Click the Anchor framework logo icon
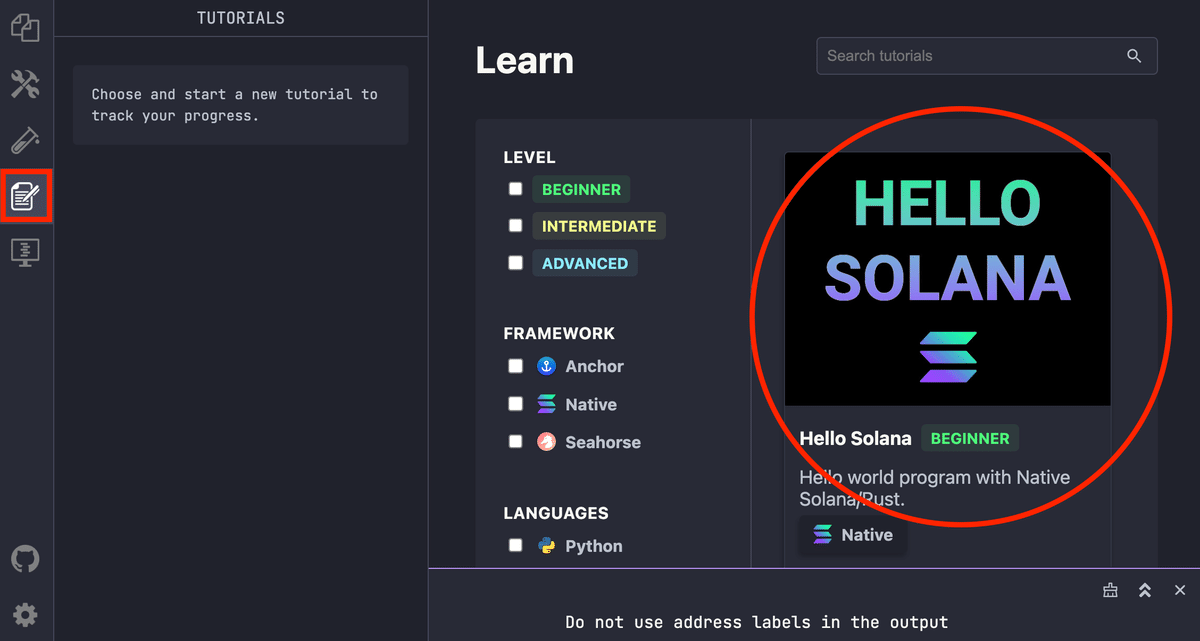 tap(546, 366)
